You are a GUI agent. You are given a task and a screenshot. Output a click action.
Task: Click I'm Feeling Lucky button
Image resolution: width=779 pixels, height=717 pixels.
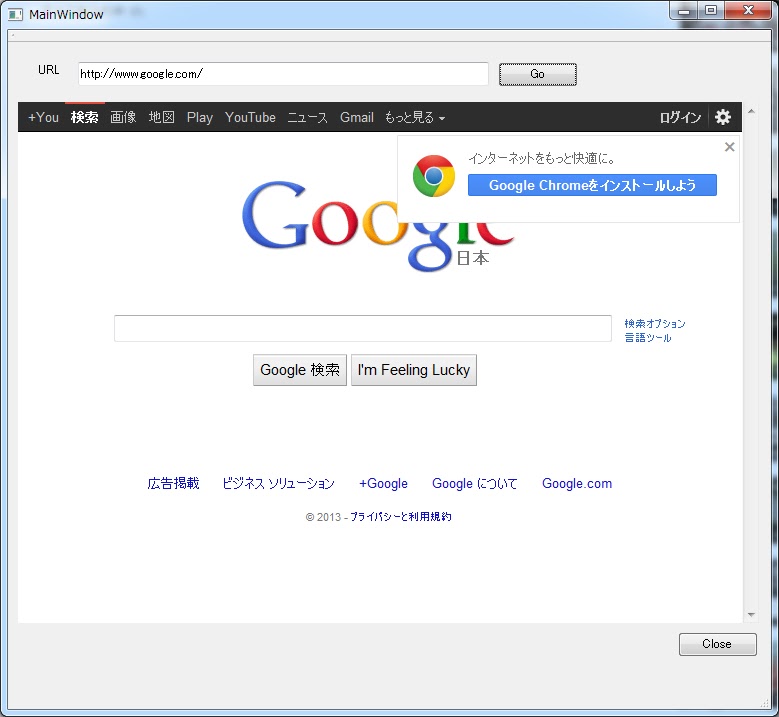[414, 370]
